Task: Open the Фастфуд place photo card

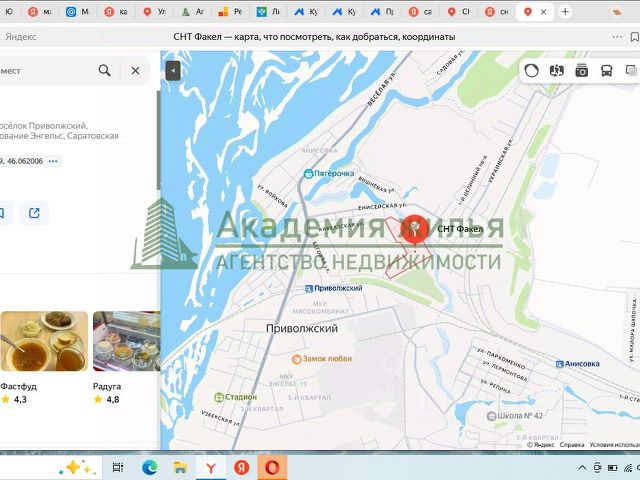Action: pyautogui.click(x=44, y=341)
